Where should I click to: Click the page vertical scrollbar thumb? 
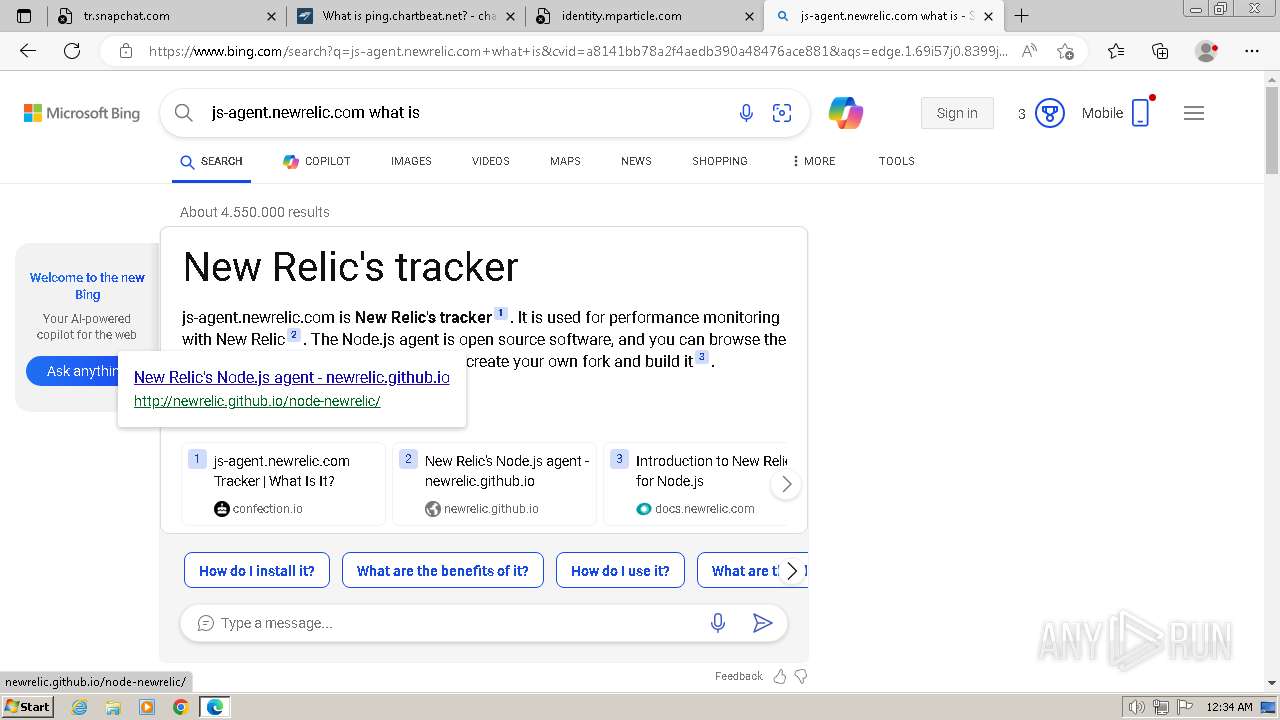coord(1272,129)
